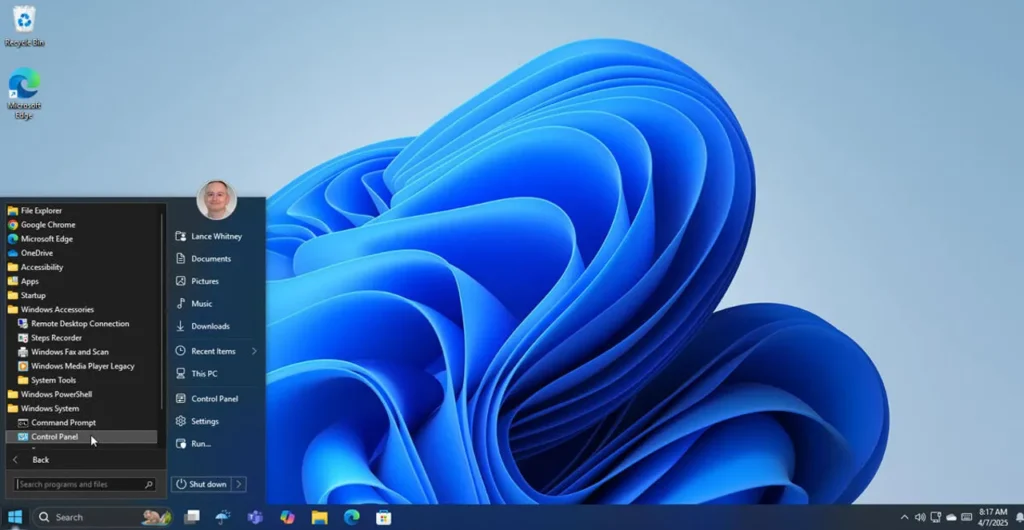This screenshot has height=530, width=1024.
Task: Launch Windows Media Player Legacy
Action: [x=82, y=366]
